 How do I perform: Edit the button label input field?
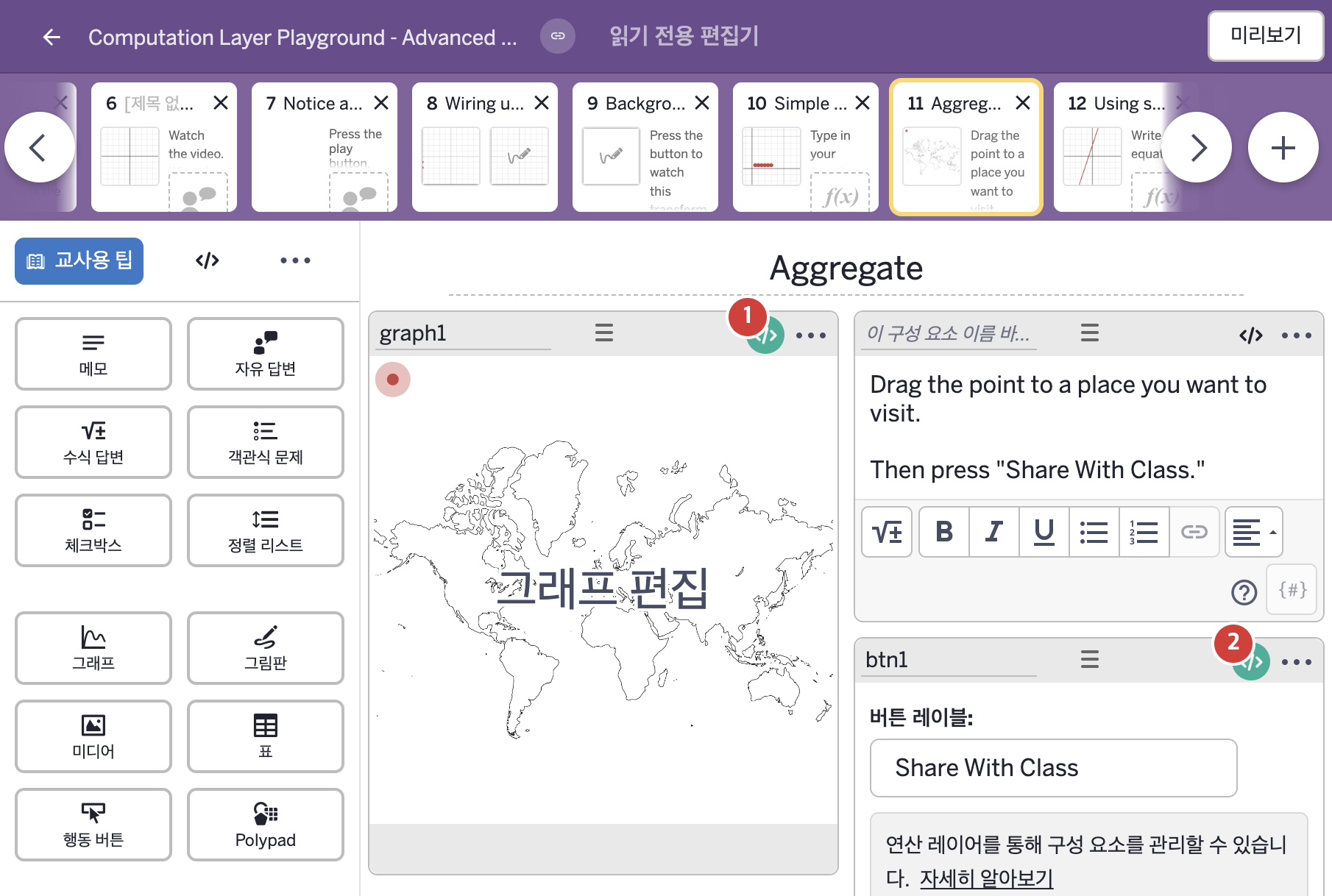point(1054,768)
